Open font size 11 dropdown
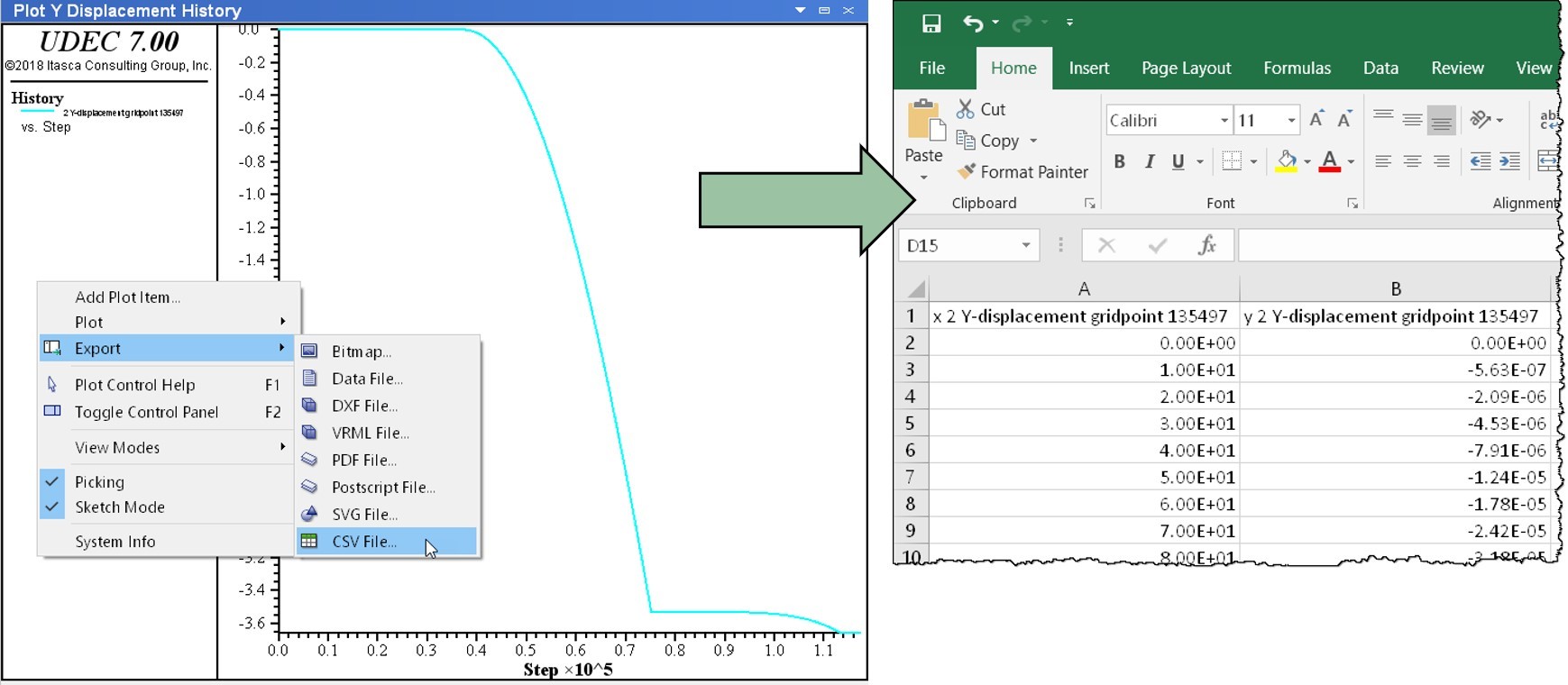The height and width of the screenshot is (685, 1568). click(1291, 121)
